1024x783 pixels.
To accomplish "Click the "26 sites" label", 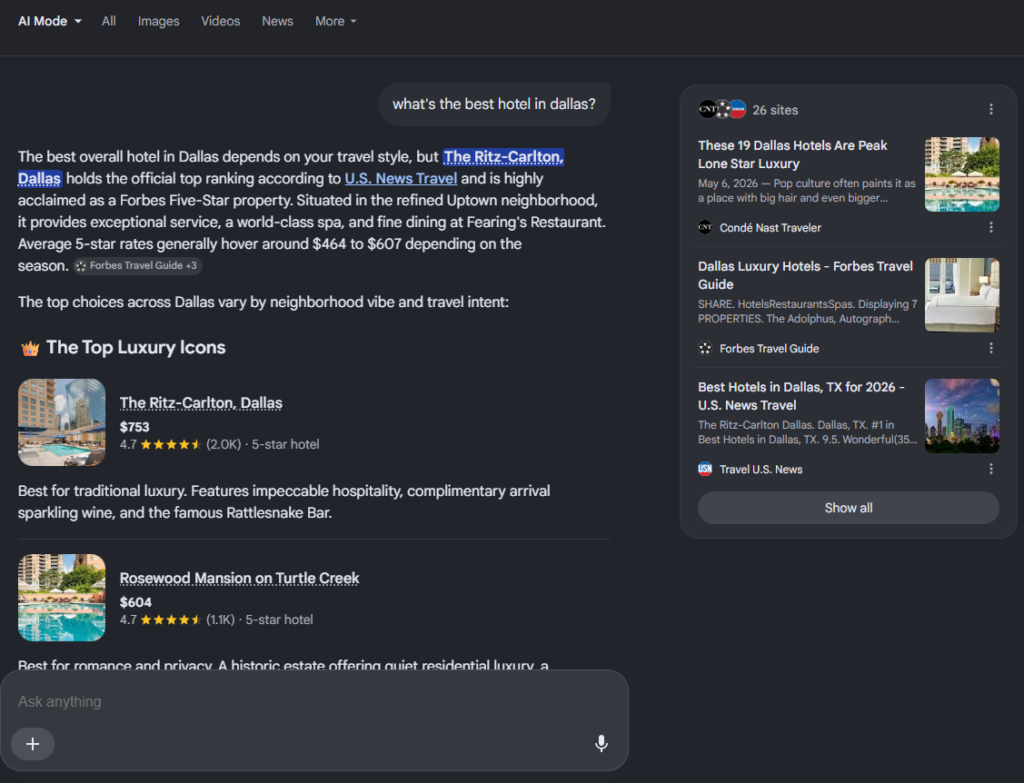I will (775, 110).
